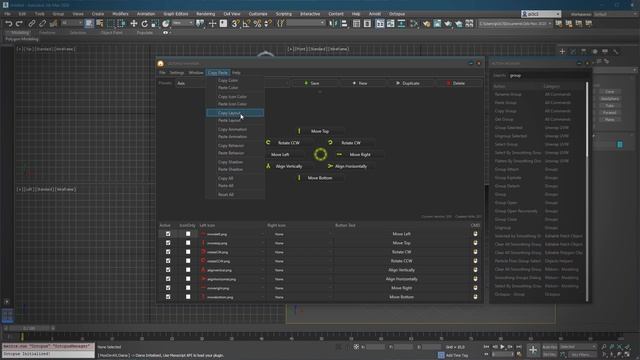The width and height of the screenshot is (640, 360).
Task: Check IconOnly checkbox for Rotate CCW row
Action: [x=188, y=261]
